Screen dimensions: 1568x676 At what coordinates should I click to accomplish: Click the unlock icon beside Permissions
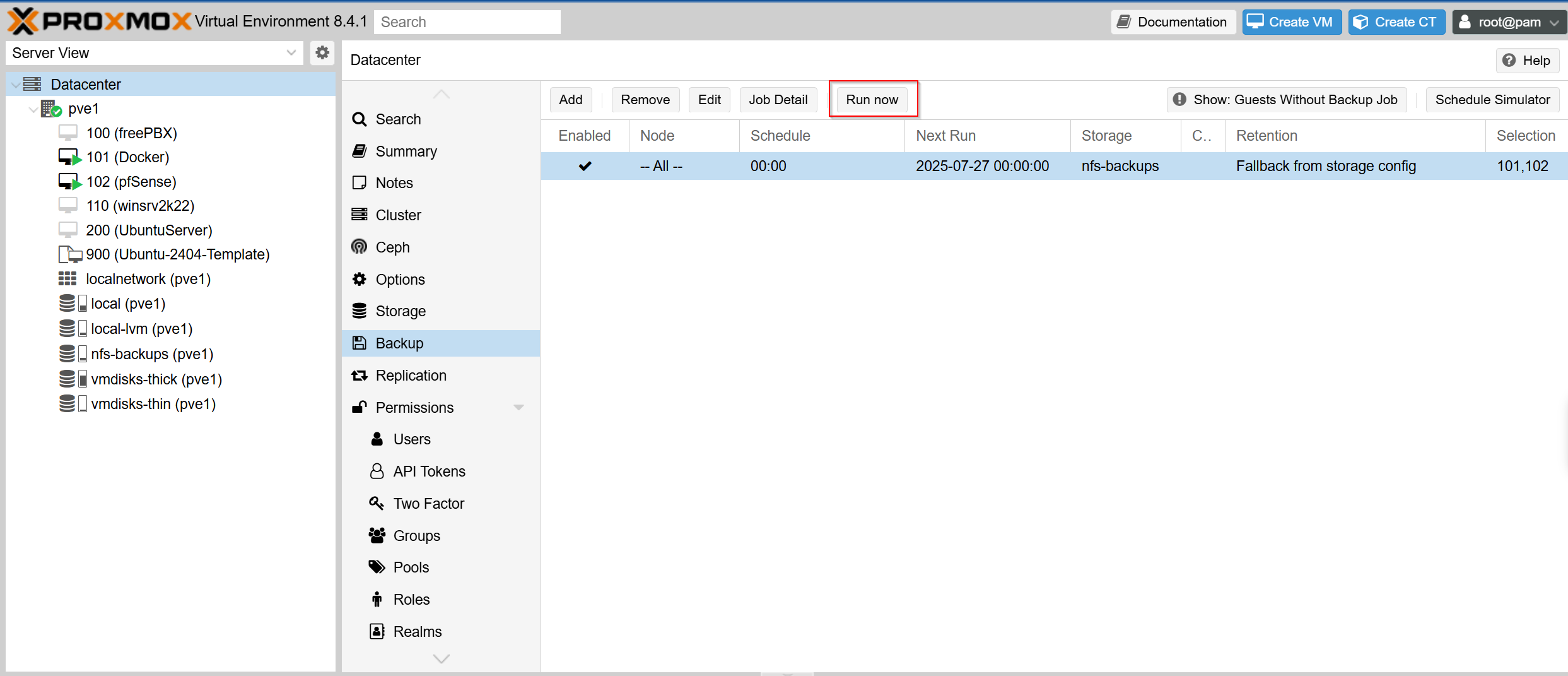coord(360,407)
